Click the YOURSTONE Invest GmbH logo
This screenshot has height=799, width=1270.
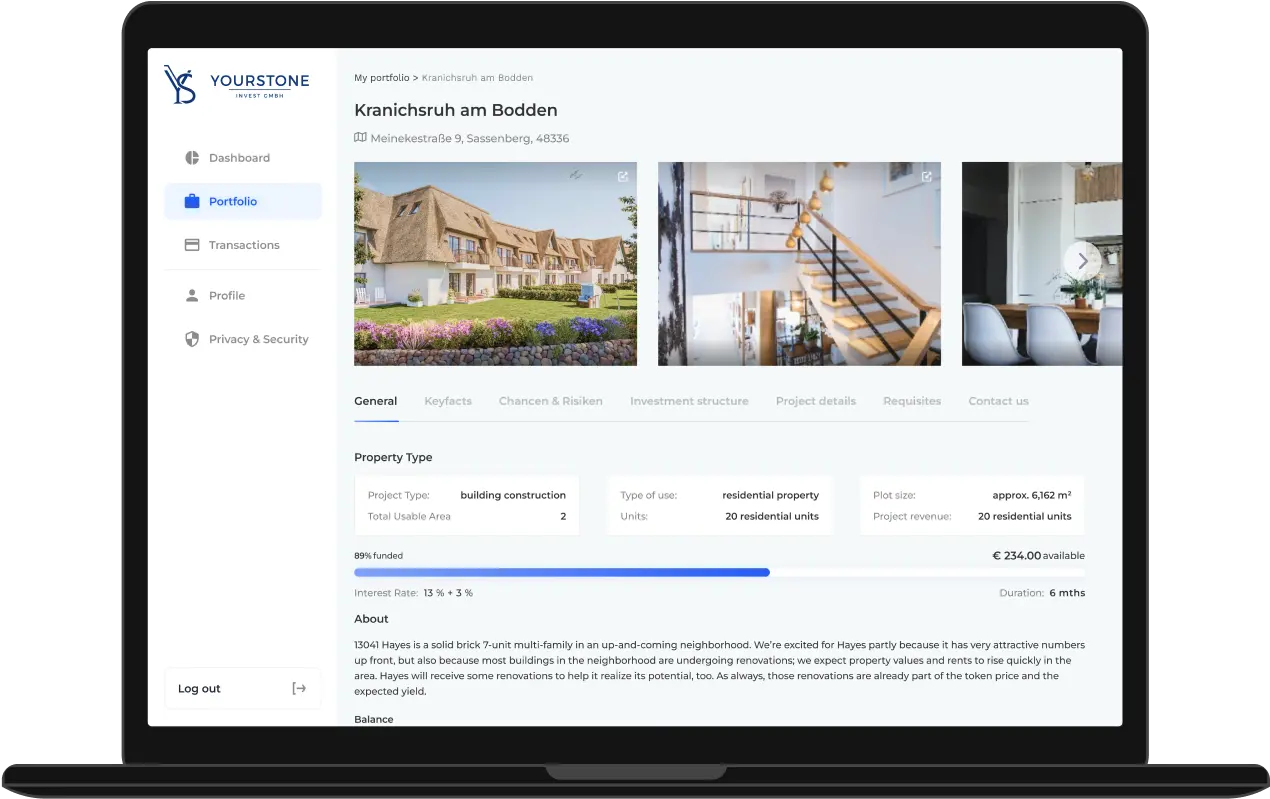click(x=236, y=85)
